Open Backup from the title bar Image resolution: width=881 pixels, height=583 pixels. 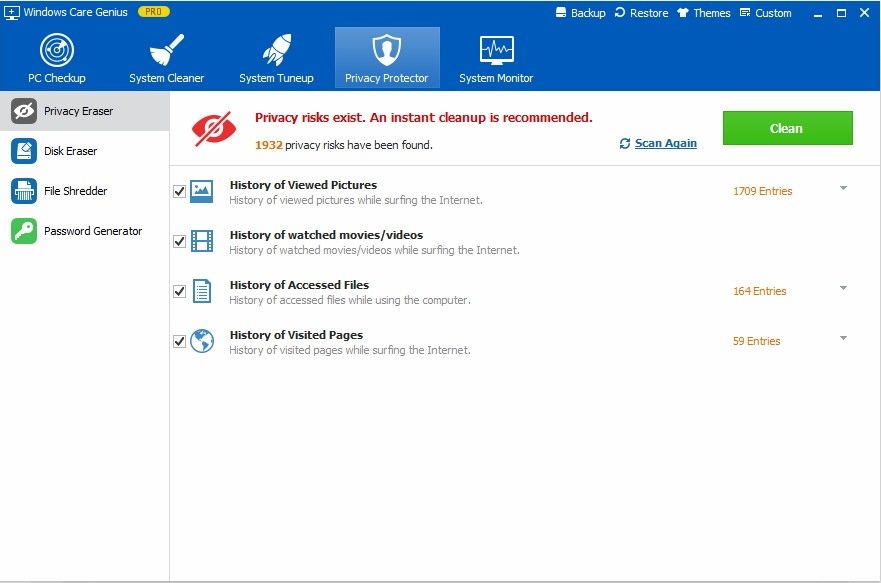[x=580, y=12]
